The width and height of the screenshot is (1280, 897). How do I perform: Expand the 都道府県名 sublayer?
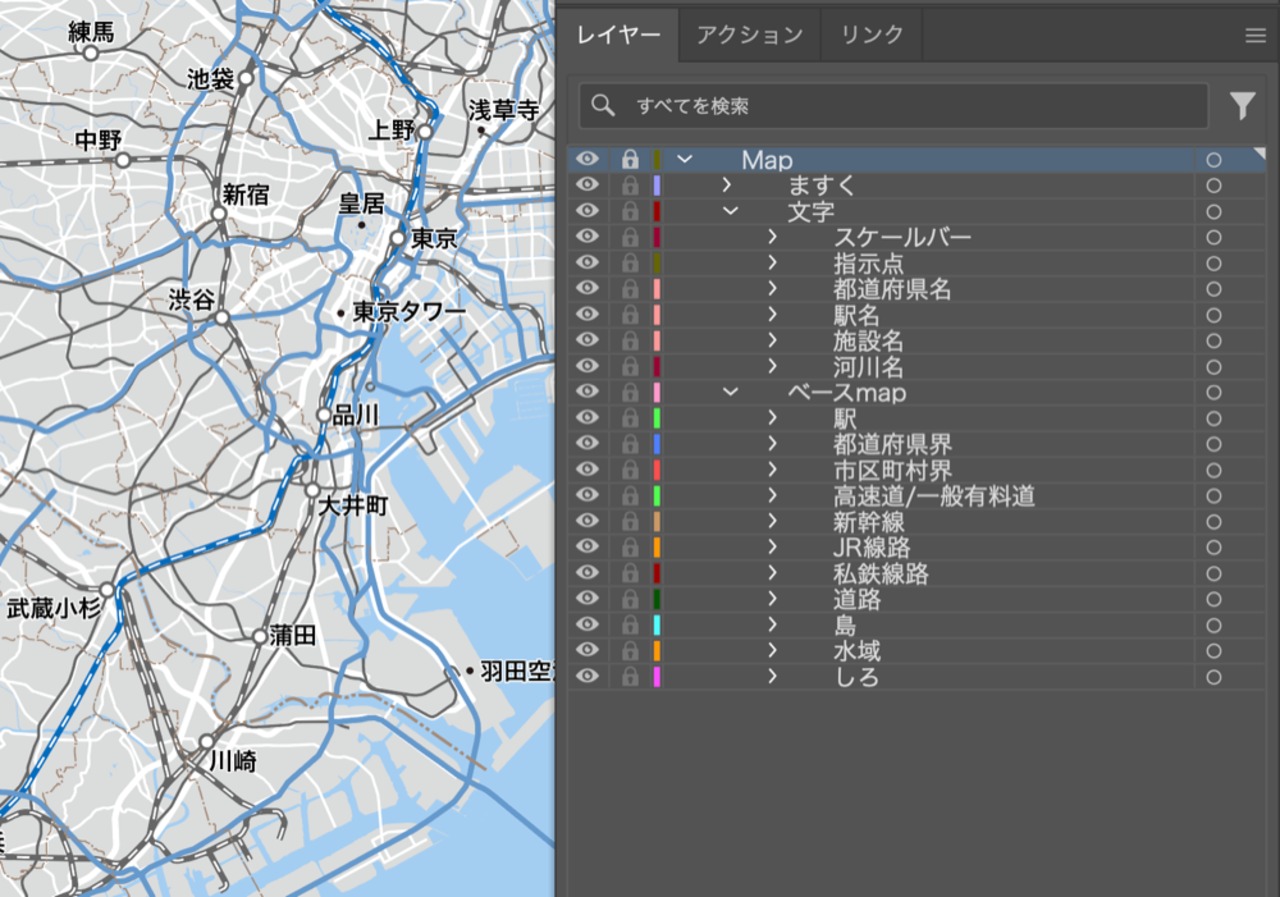[x=773, y=289]
